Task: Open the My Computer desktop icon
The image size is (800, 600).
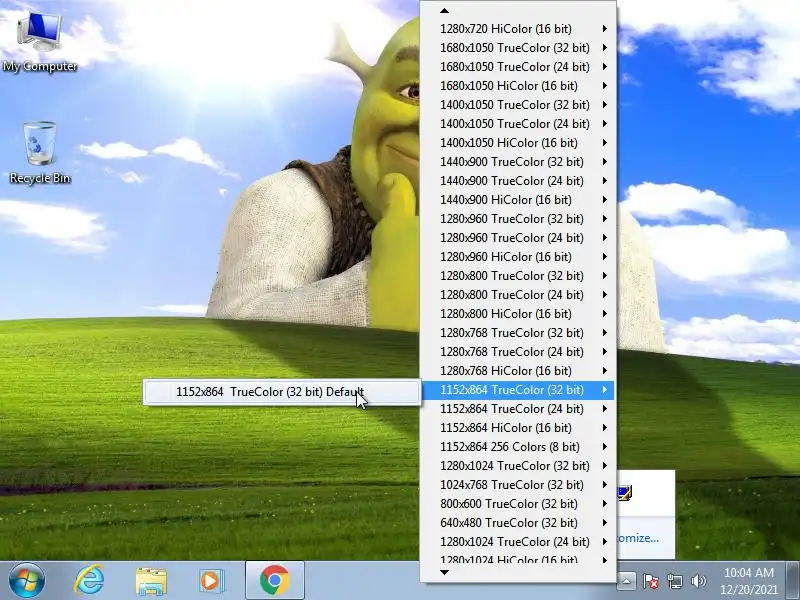Action: pyautogui.click(x=40, y=43)
